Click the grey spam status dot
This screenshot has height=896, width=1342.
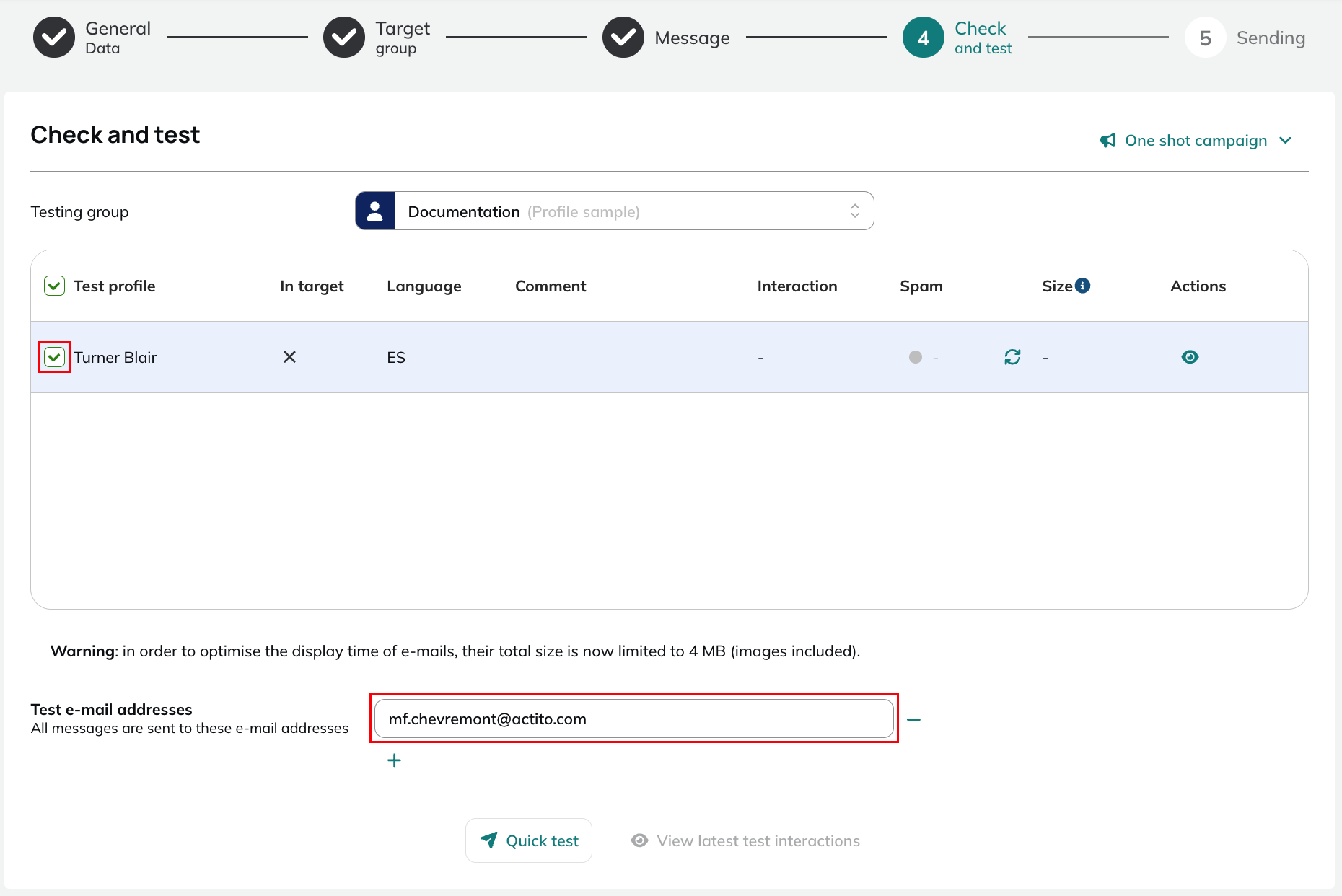(x=916, y=357)
